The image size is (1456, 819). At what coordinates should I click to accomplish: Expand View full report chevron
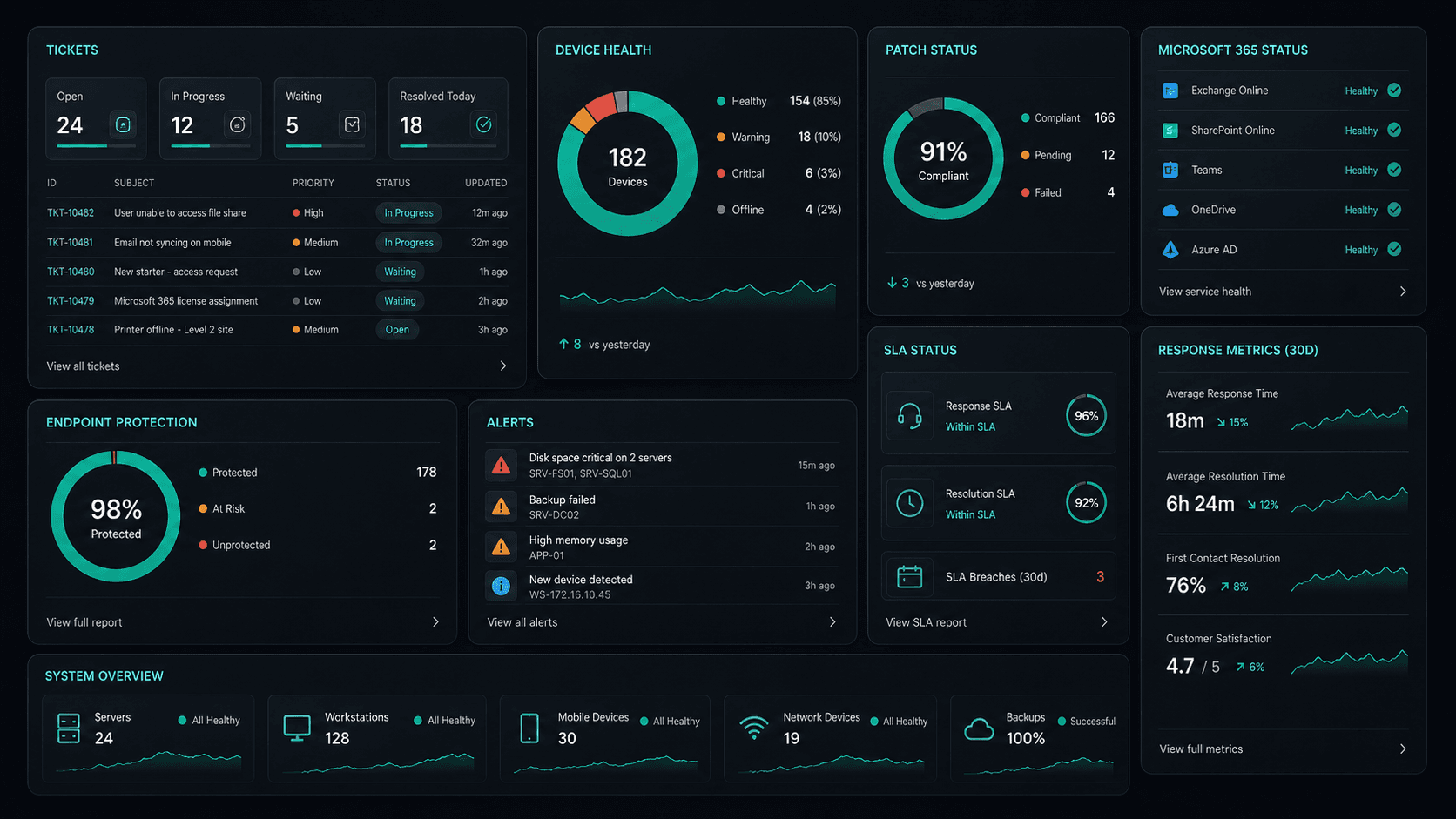[x=436, y=622]
